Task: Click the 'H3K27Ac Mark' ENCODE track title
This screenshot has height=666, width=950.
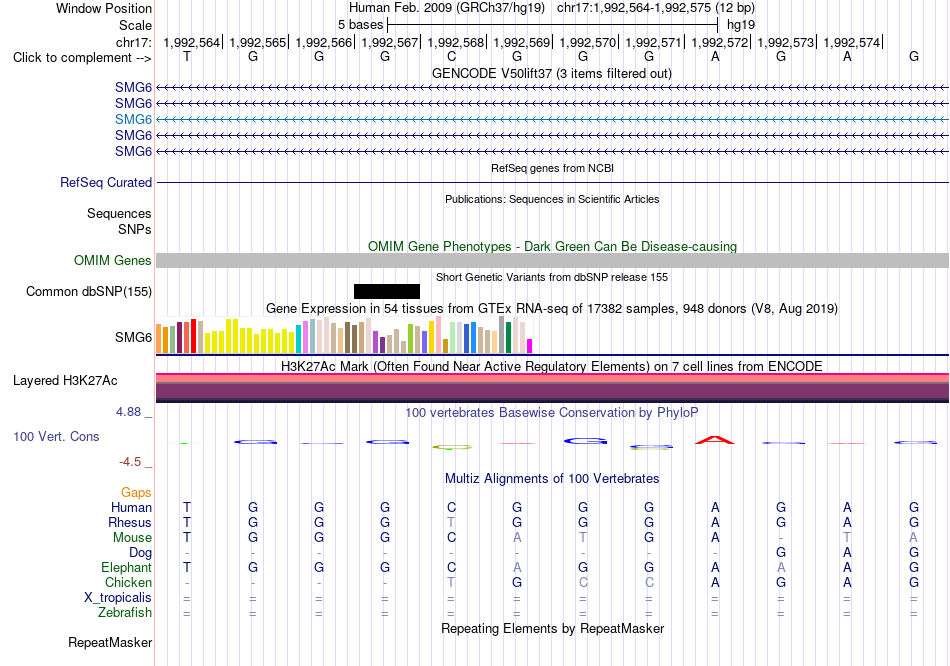Action: (x=552, y=367)
